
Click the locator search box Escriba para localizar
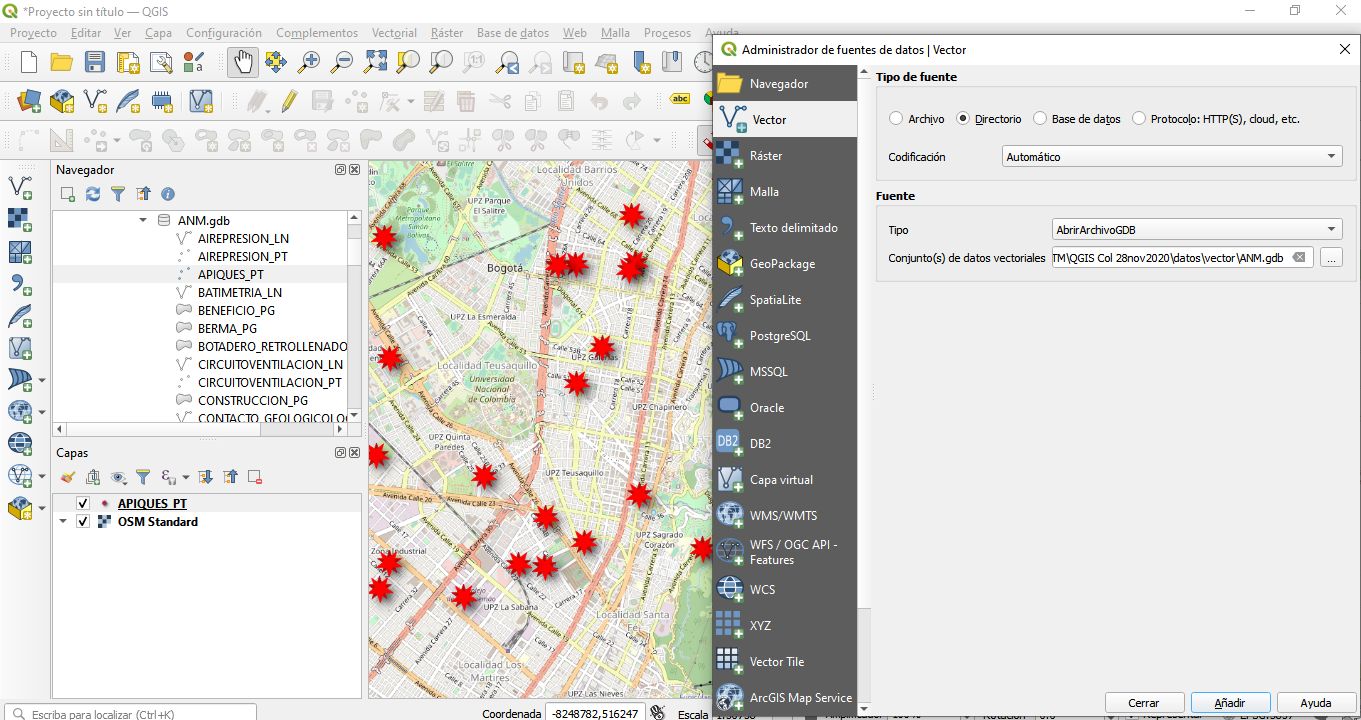tap(129, 713)
